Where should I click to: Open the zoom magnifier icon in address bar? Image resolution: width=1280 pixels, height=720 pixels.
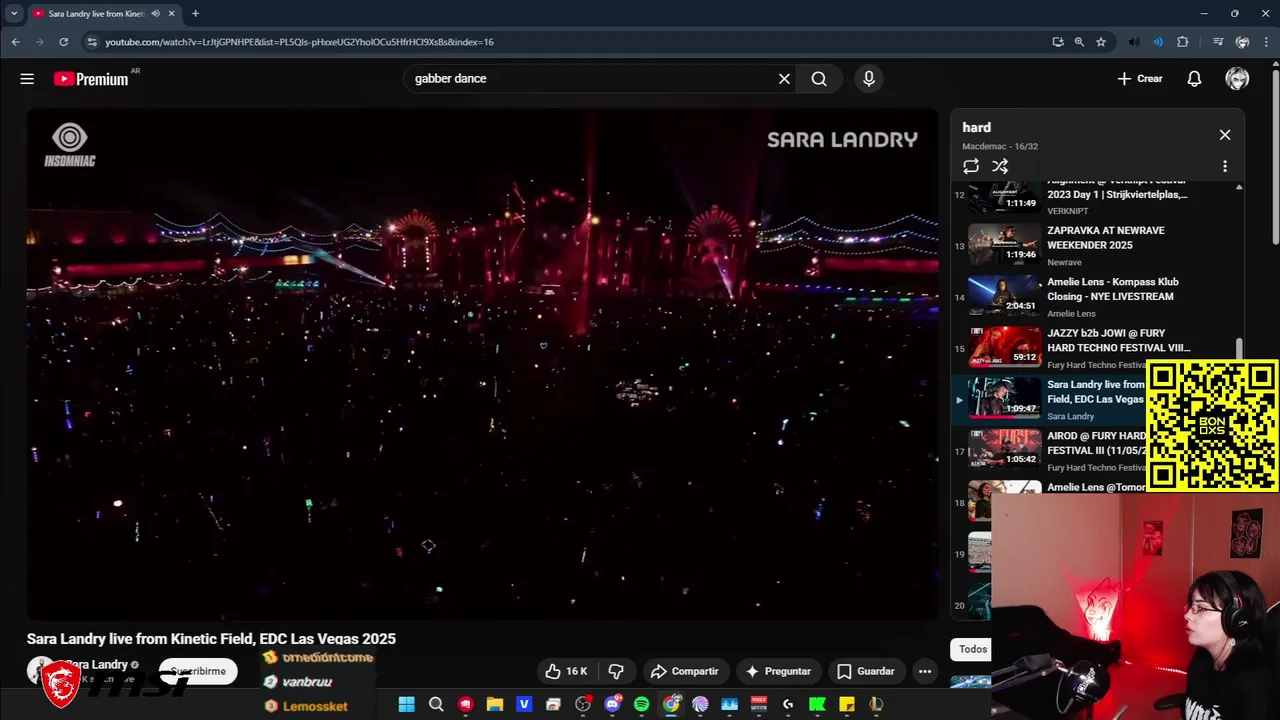1079,42
